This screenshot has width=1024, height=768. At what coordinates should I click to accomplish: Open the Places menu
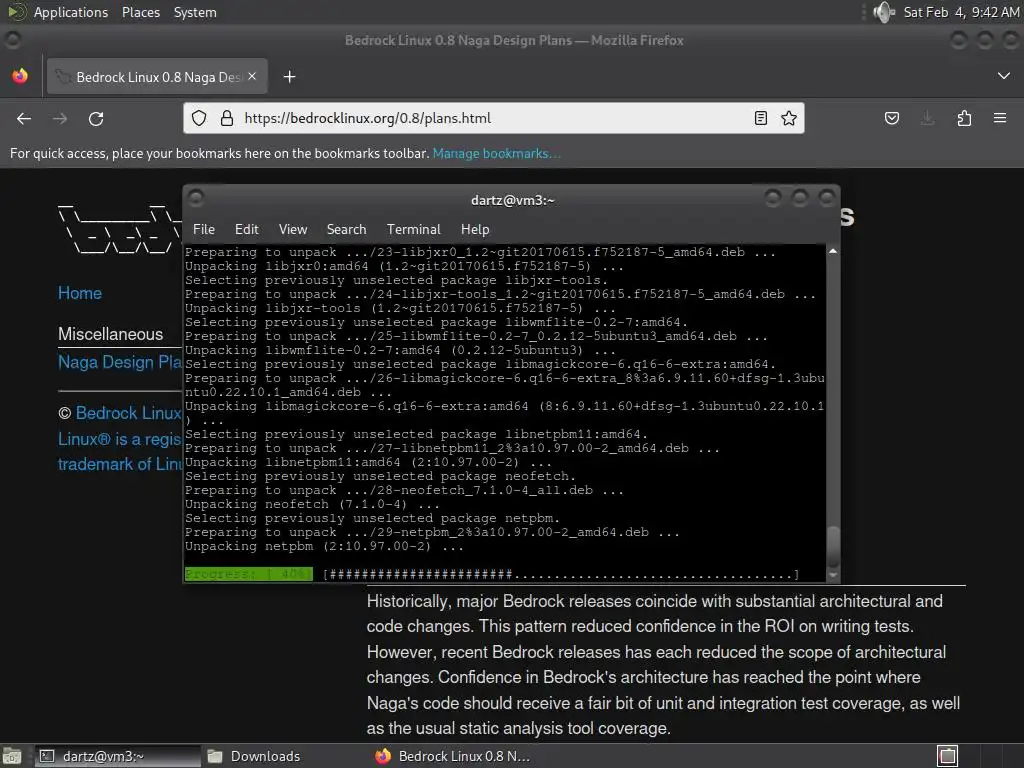click(x=140, y=12)
